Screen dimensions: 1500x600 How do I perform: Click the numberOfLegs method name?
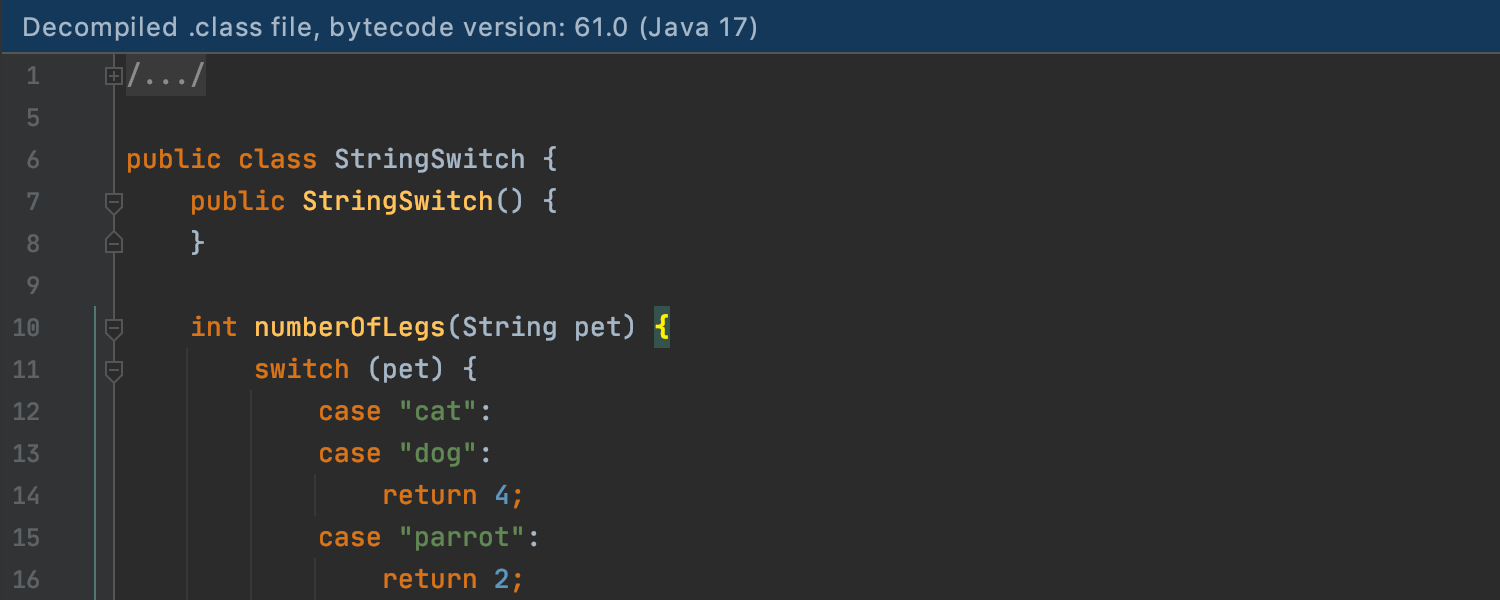tap(349, 328)
